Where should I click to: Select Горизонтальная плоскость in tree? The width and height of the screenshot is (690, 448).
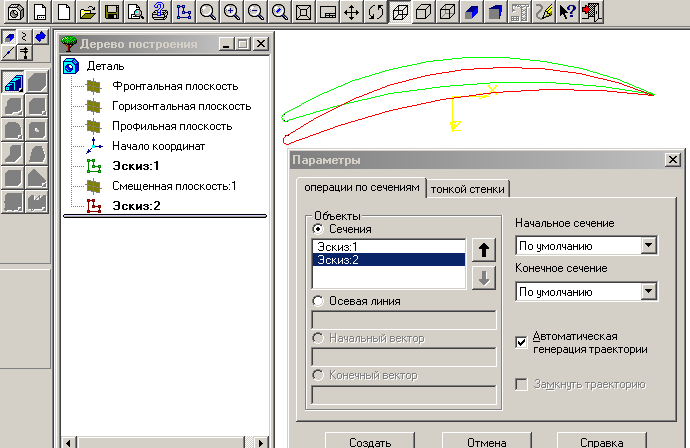point(181,106)
